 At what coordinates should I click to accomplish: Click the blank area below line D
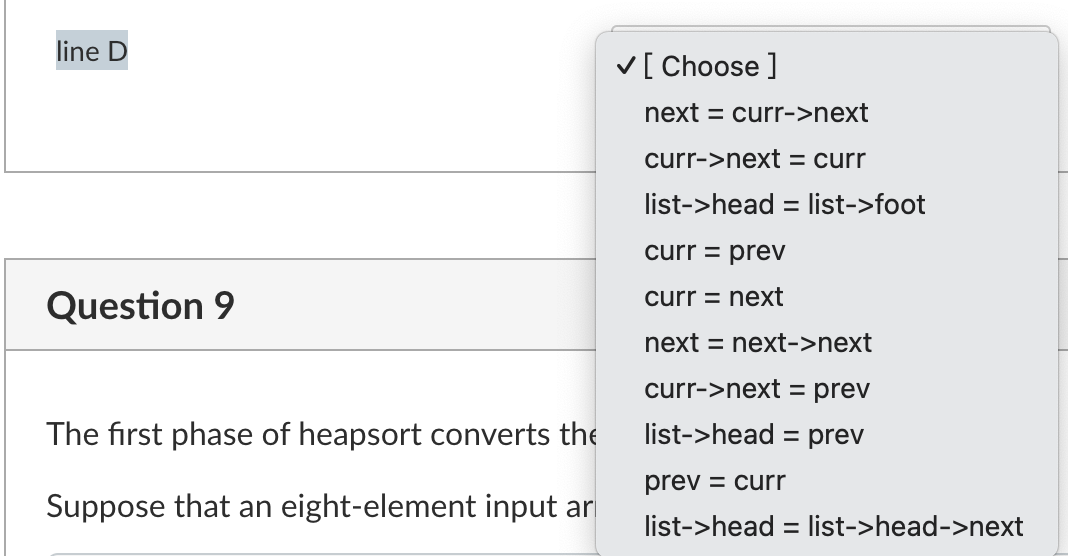click(x=300, y=123)
